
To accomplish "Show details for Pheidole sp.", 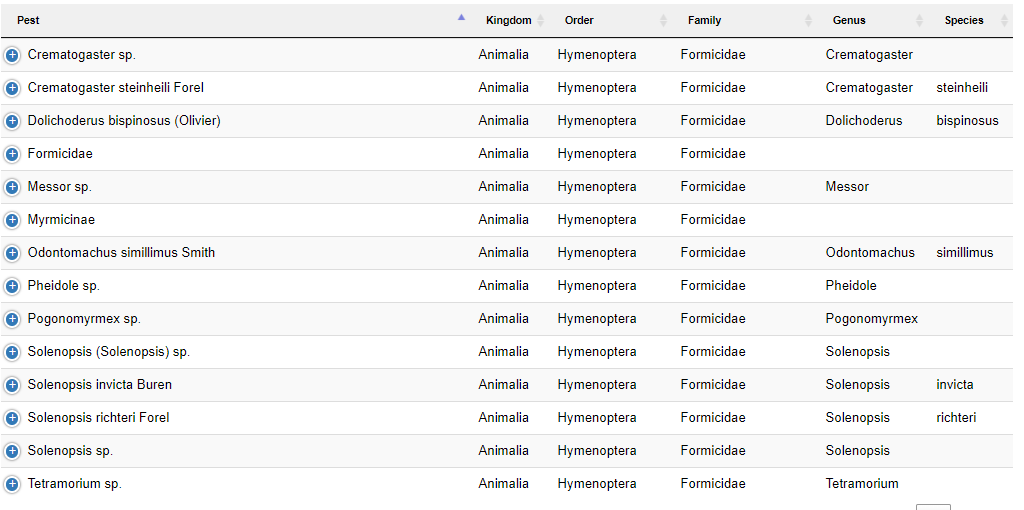I will [11, 287].
